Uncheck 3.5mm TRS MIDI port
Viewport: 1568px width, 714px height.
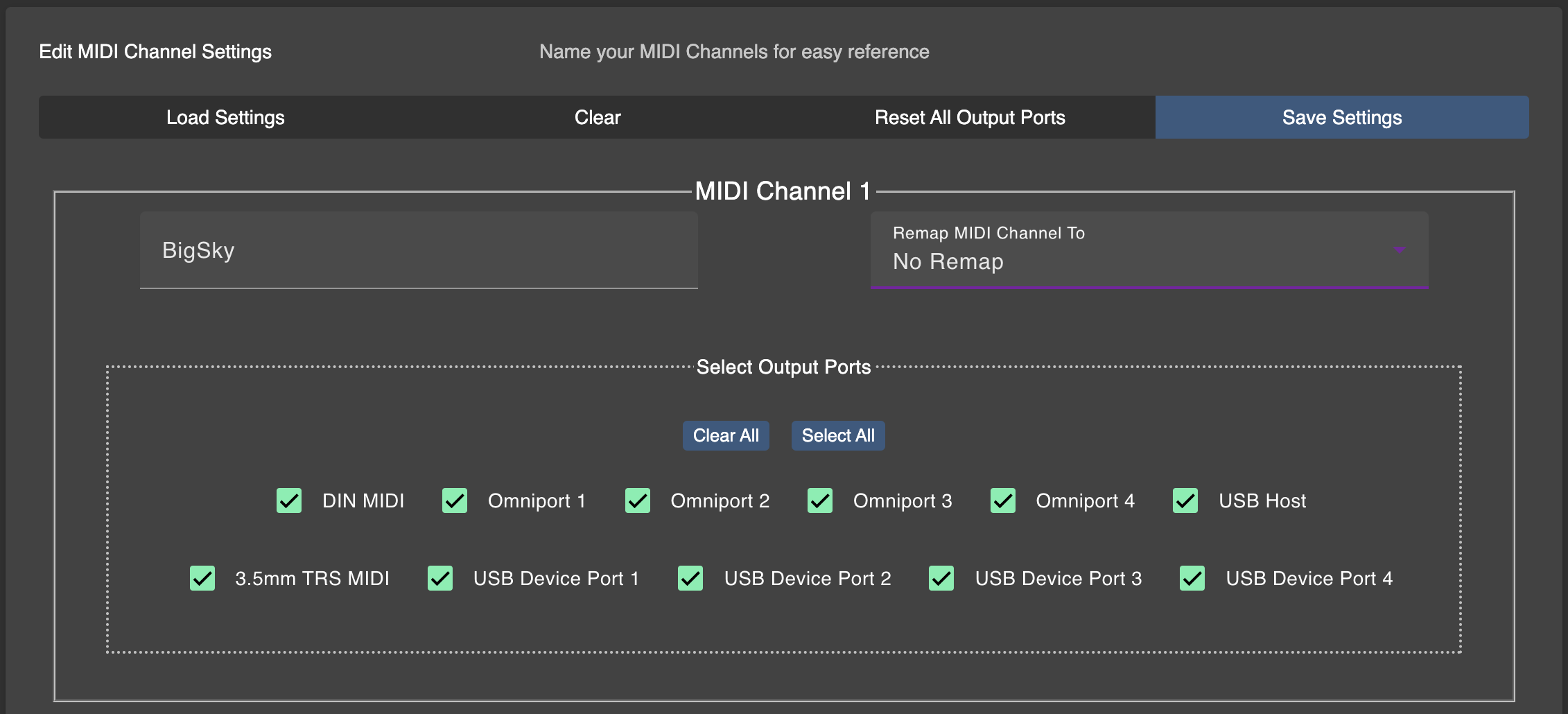pos(202,578)
